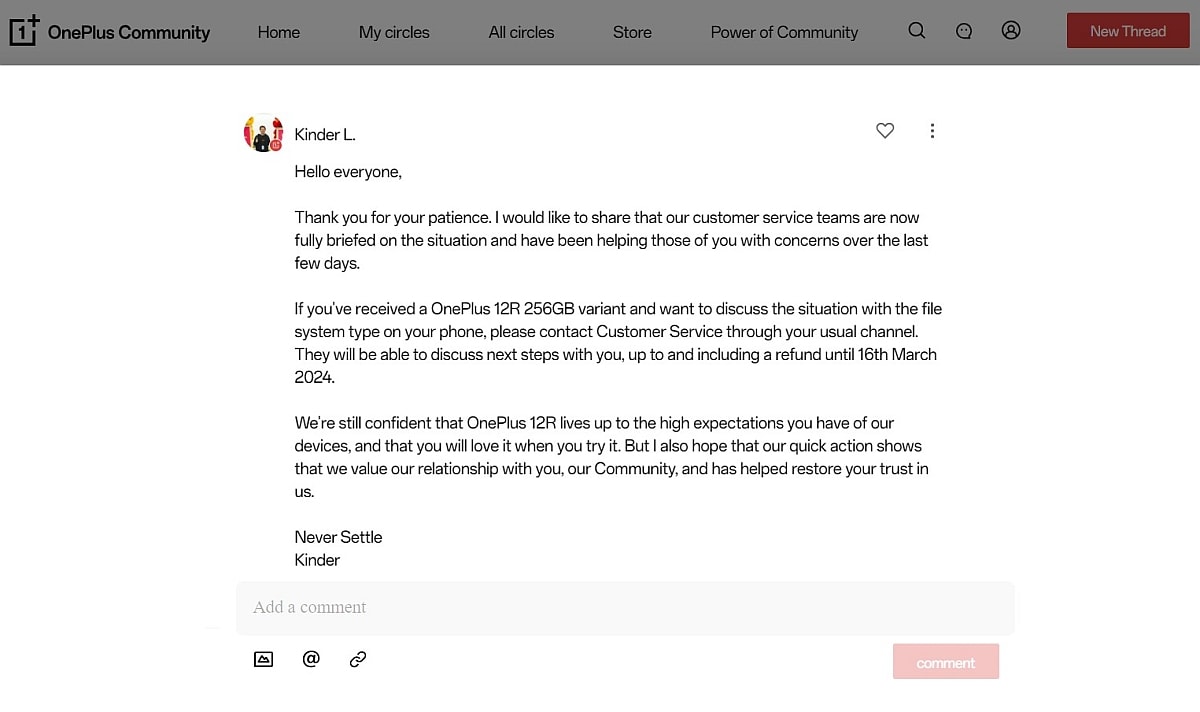Navigate to Power of Community
1200x712 pixels.
point(784,32)
